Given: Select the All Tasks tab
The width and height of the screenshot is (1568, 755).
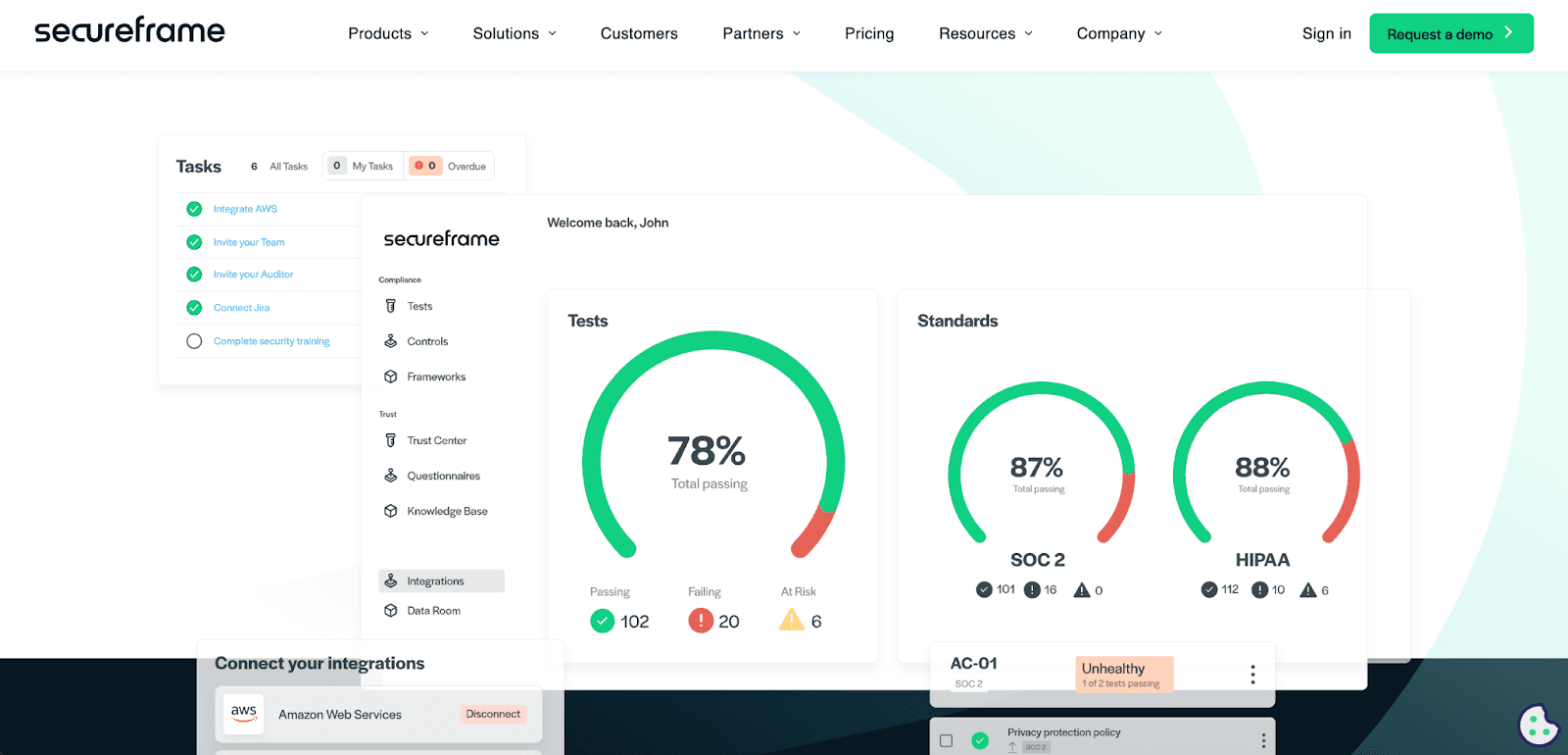Looking at the screenshot, I should click(x=279, y=166).
